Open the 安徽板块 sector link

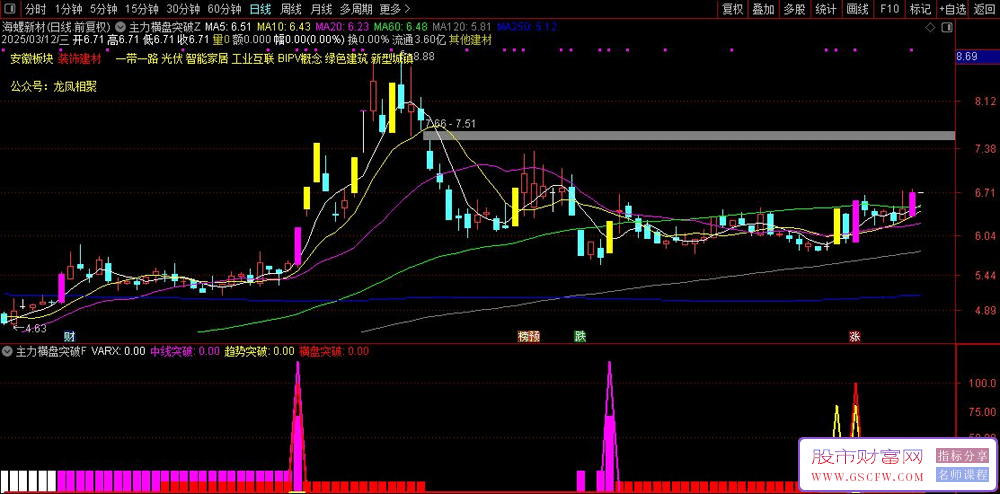[x=31, y=59]
